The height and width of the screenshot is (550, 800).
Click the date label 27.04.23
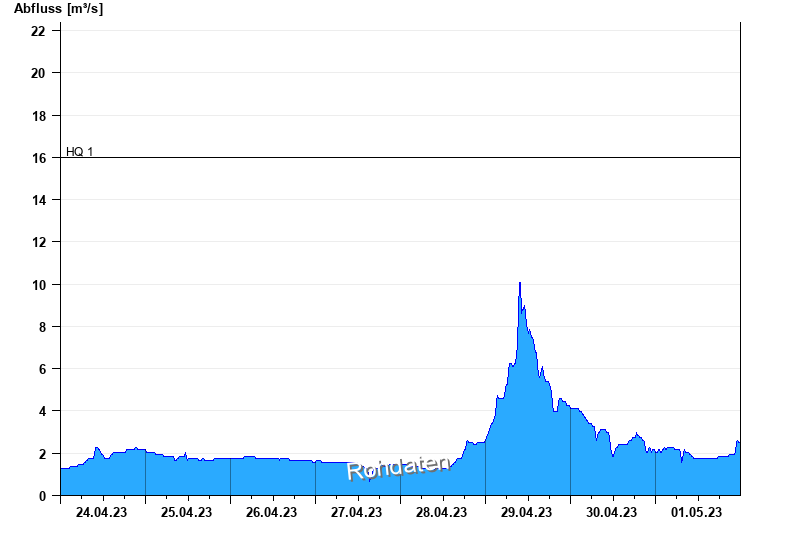click(356, 512)
